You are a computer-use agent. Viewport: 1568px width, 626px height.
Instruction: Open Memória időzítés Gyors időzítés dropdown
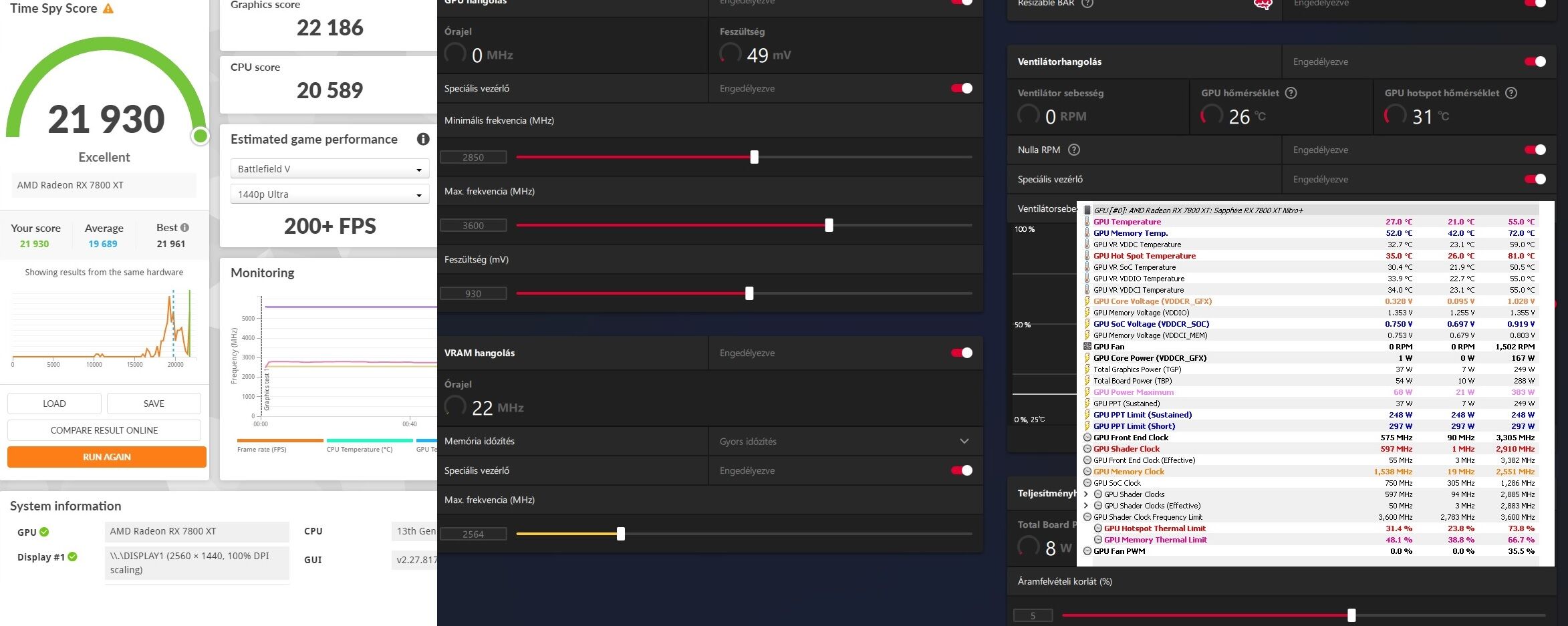tap(845, 441)
